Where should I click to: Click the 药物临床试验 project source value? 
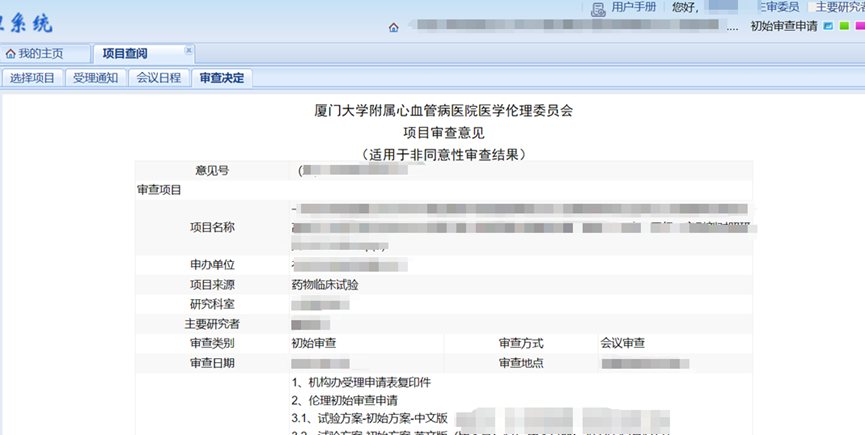[324, 285]
